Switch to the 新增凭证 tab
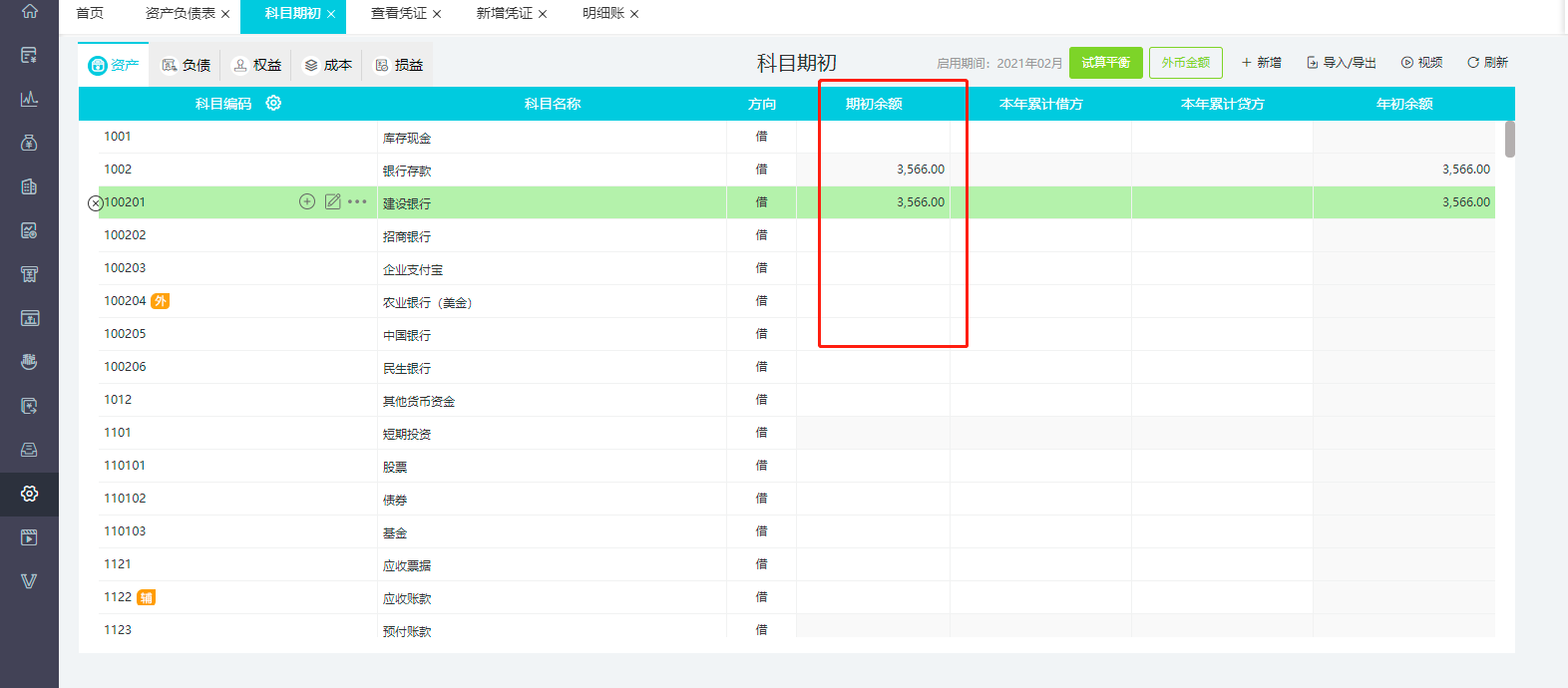The height and width of the screenshot is (688, 1568). click(x=505, y=13)
